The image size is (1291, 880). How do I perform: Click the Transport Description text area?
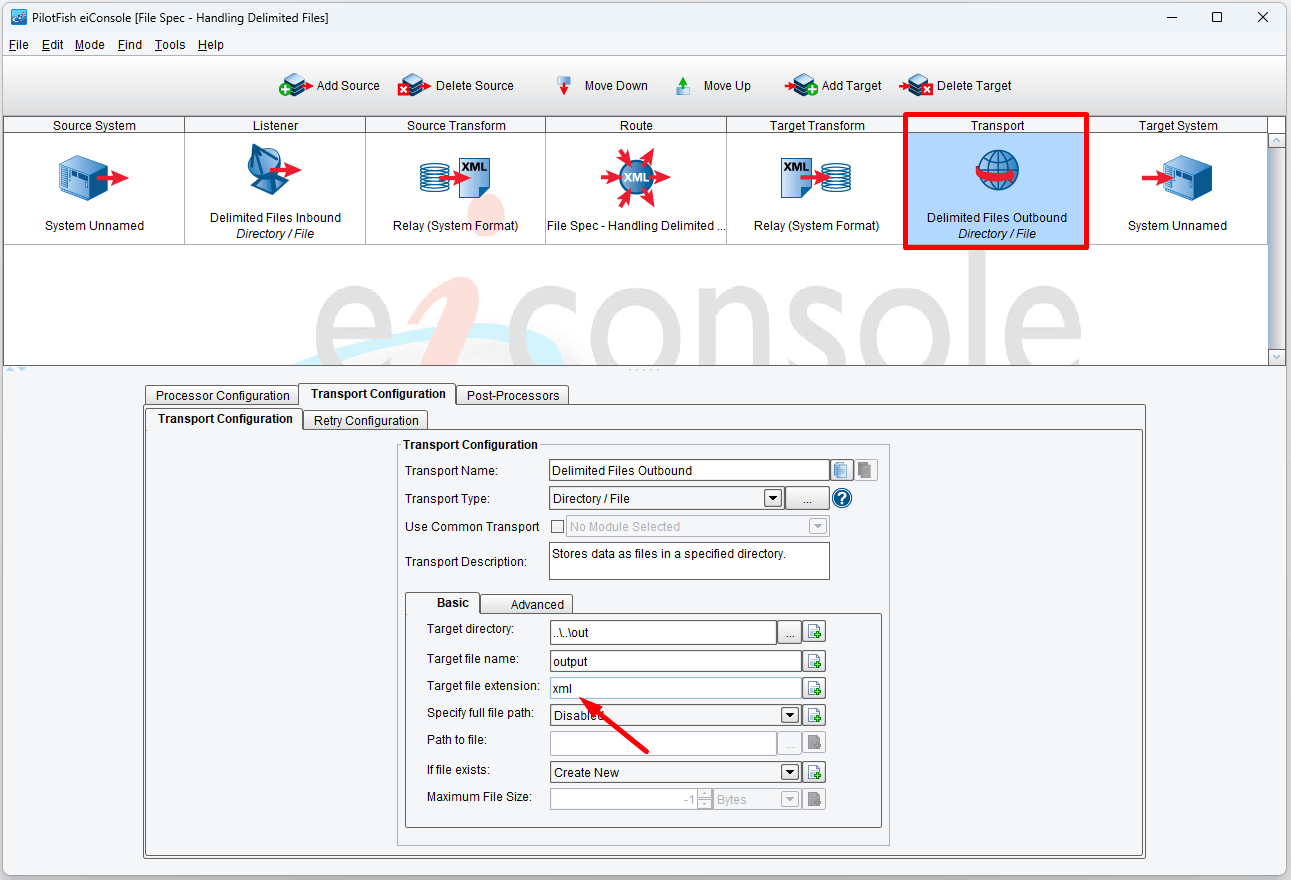690,561
